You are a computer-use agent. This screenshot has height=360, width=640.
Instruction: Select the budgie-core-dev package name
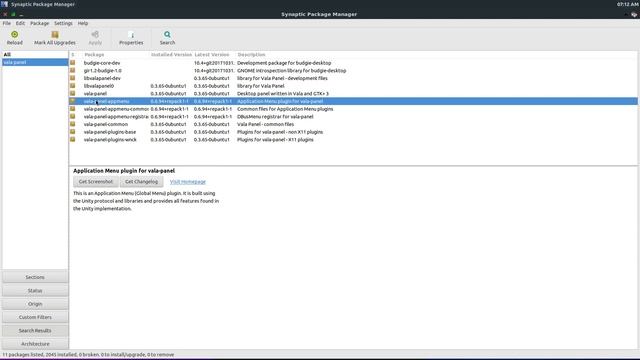pyautogui.click(x=102, y=63)
